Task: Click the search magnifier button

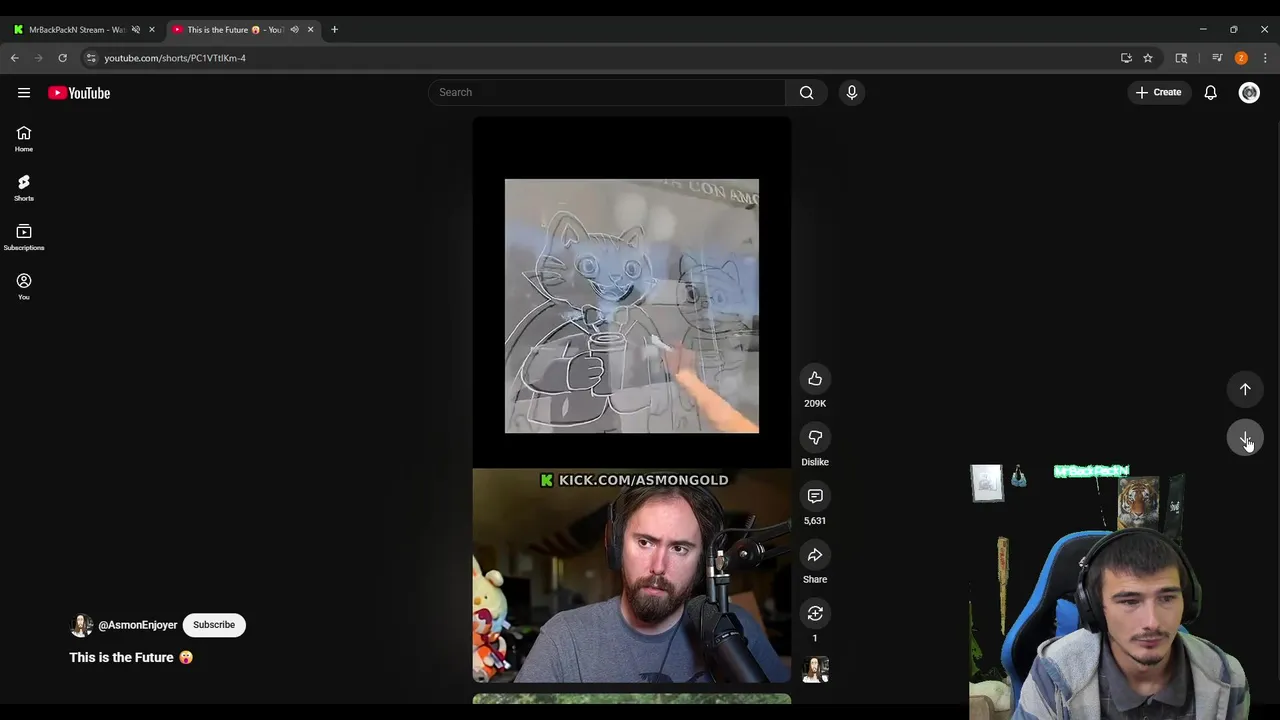Action: tap(806, 92)
